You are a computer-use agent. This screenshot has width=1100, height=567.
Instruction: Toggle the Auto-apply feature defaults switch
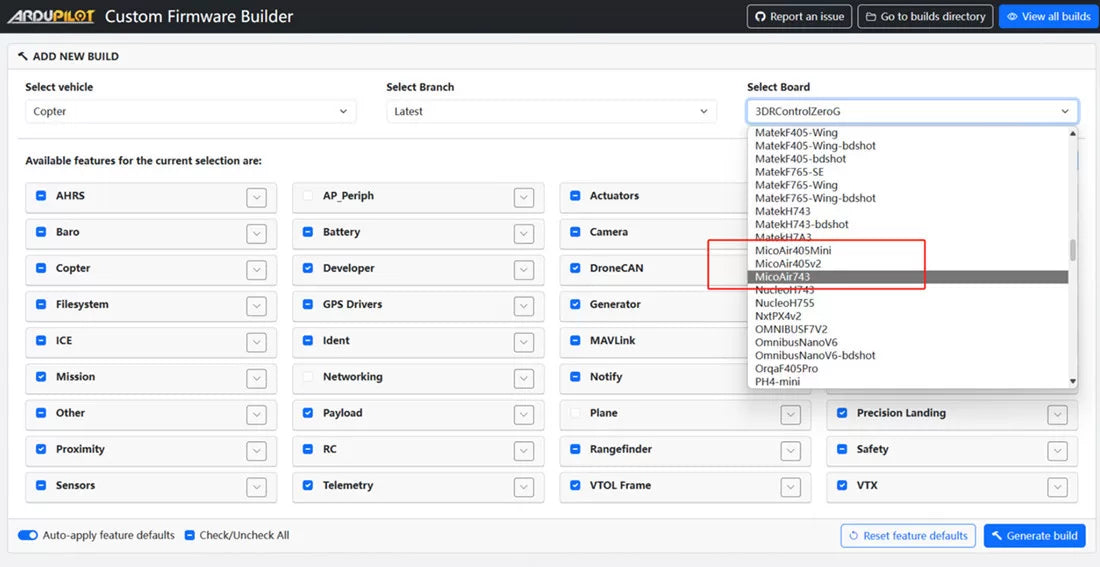28,536
